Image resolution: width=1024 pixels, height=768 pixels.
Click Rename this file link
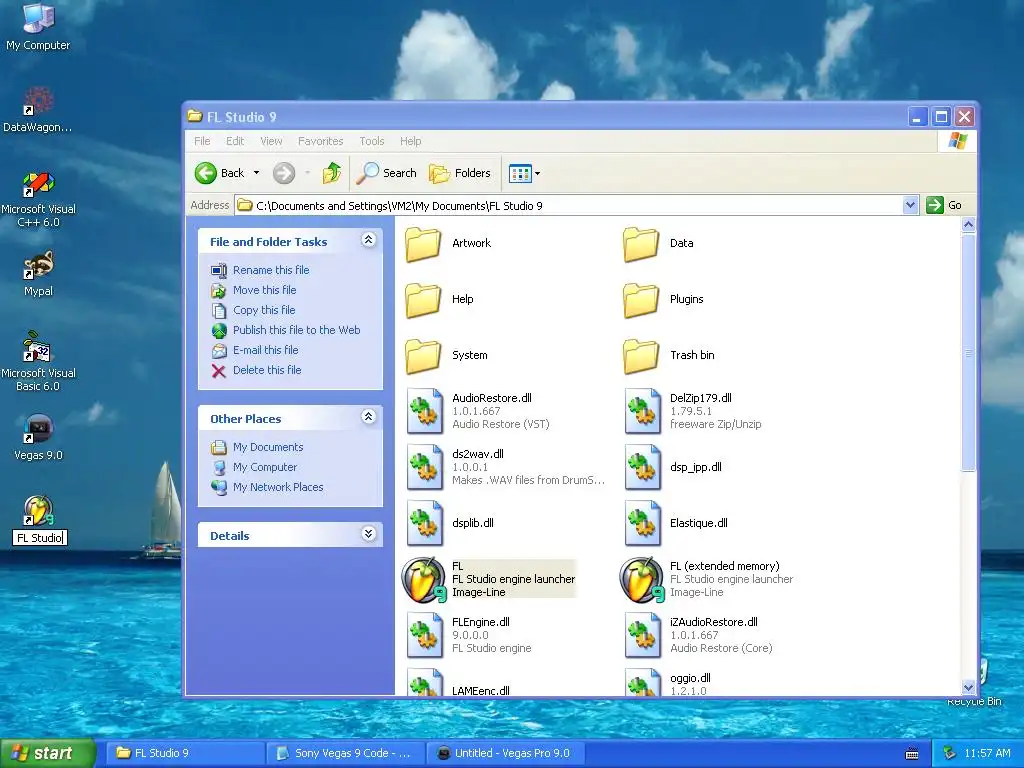click(x=271, y=270)
